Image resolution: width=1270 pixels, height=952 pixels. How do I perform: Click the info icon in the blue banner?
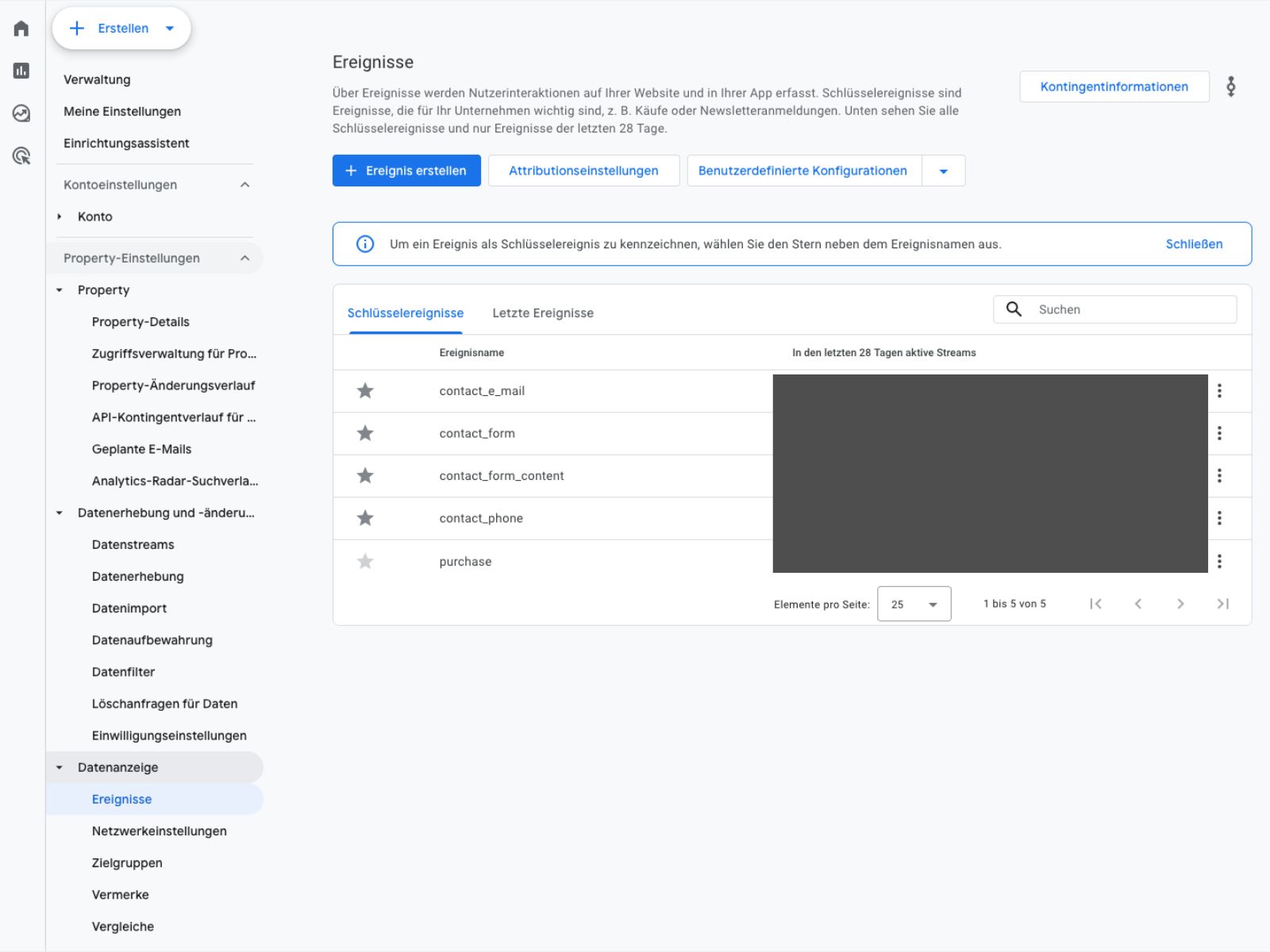click(365, 244)
